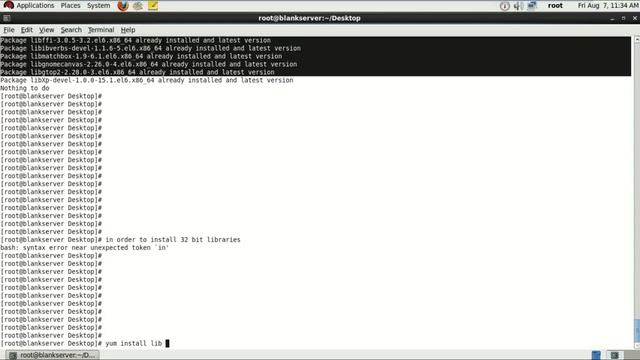This screenshot has width=640, height=360.
Task: Click 'in order to install 32 bit libraries'
Action: (x=173, y=240)
